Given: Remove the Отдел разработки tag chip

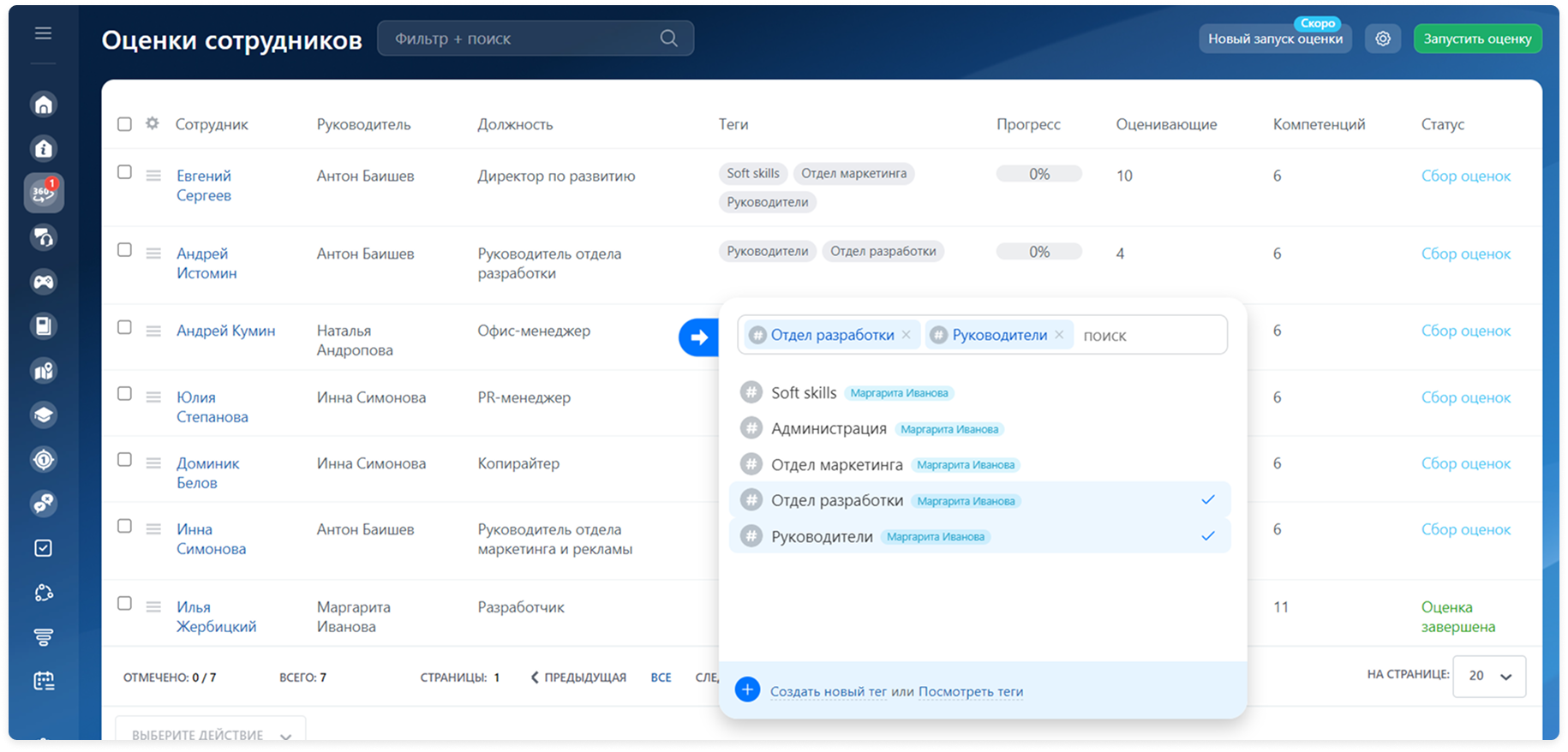Looking at the screenshot, I should tap(906, 335).
